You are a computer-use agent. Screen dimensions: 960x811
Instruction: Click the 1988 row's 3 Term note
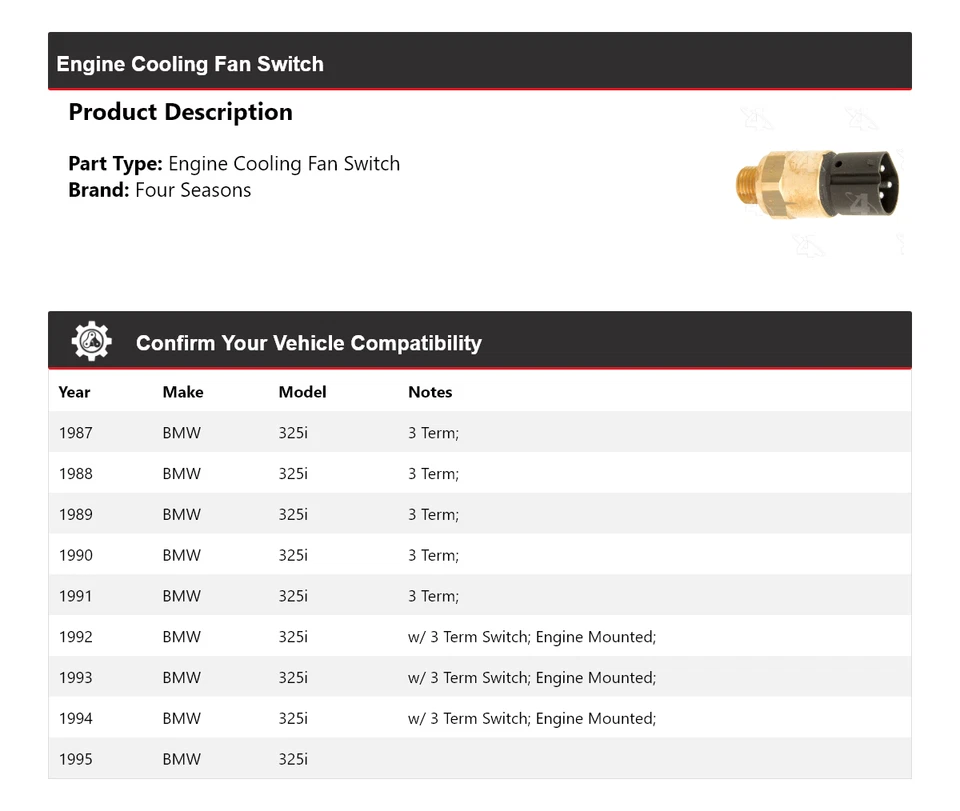[433, 474]
